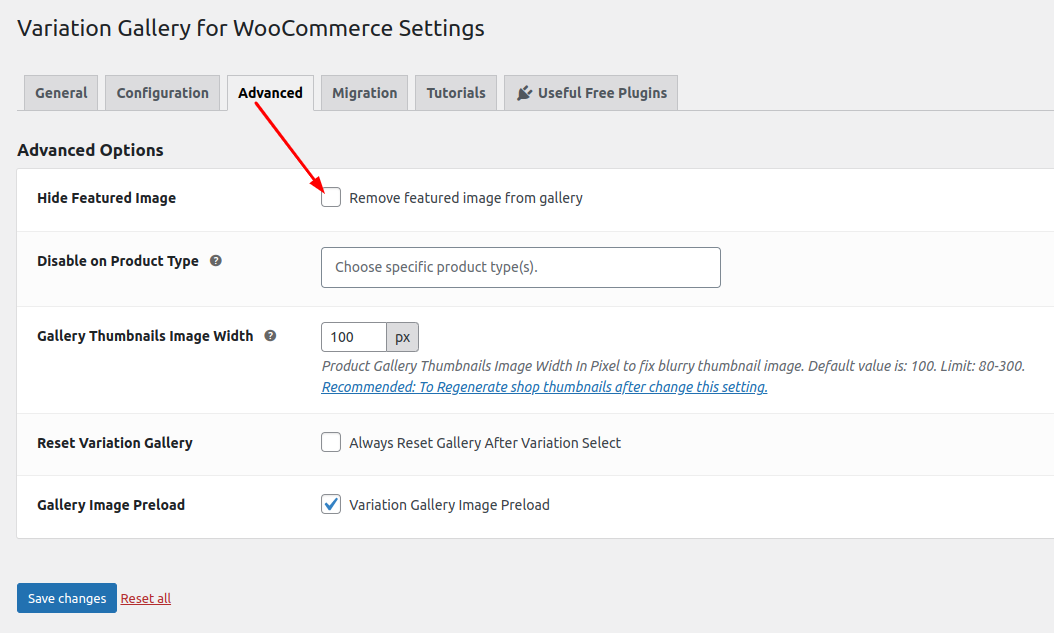The height and width of the screenshot is (633, 1054).
Task: Click the Gallery Thumbnails Image Width label
Action: pyautogui.click(x=145, y=336)
